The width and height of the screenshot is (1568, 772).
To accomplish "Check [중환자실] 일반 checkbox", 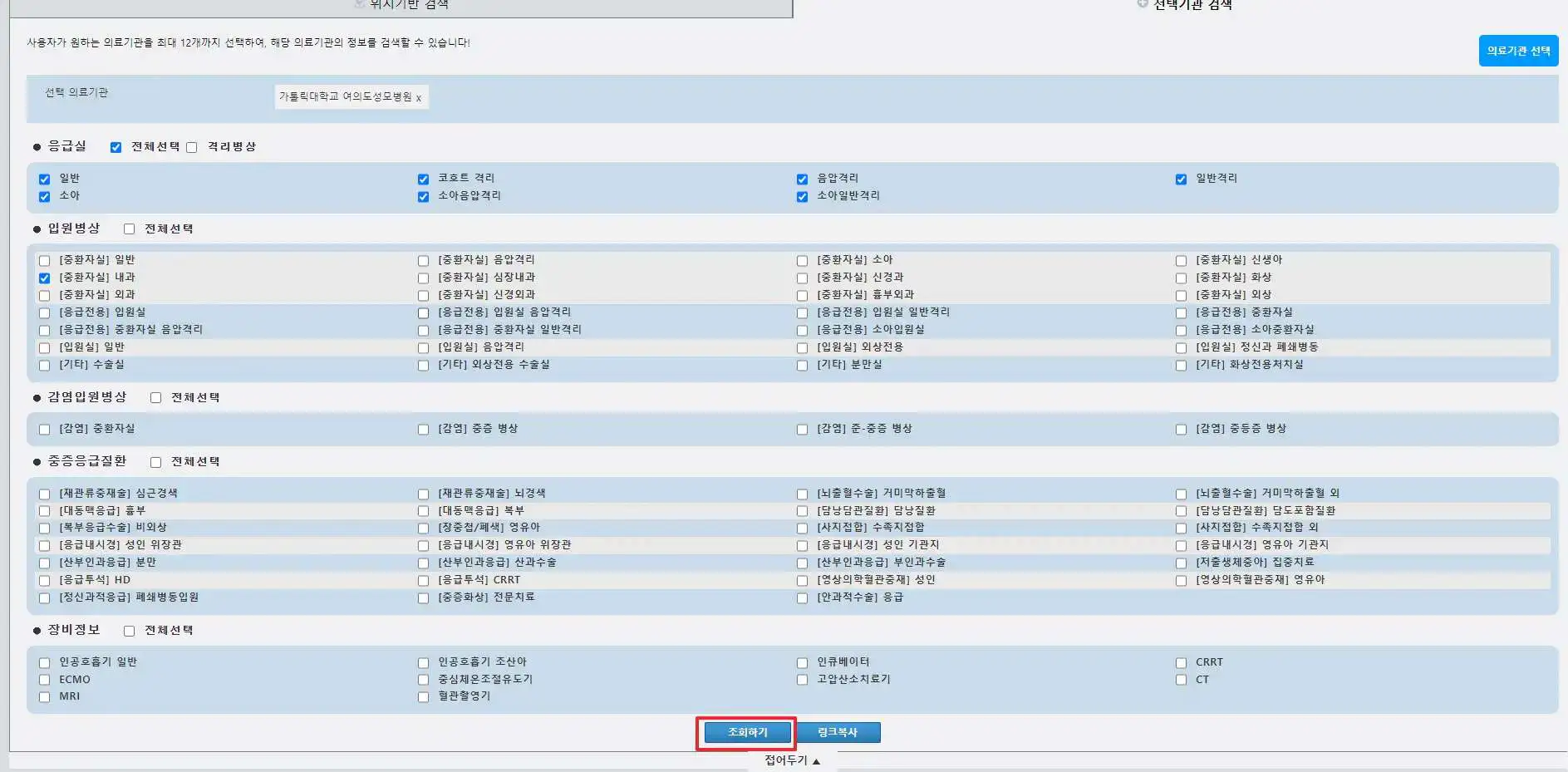I will tap(44, 260).
